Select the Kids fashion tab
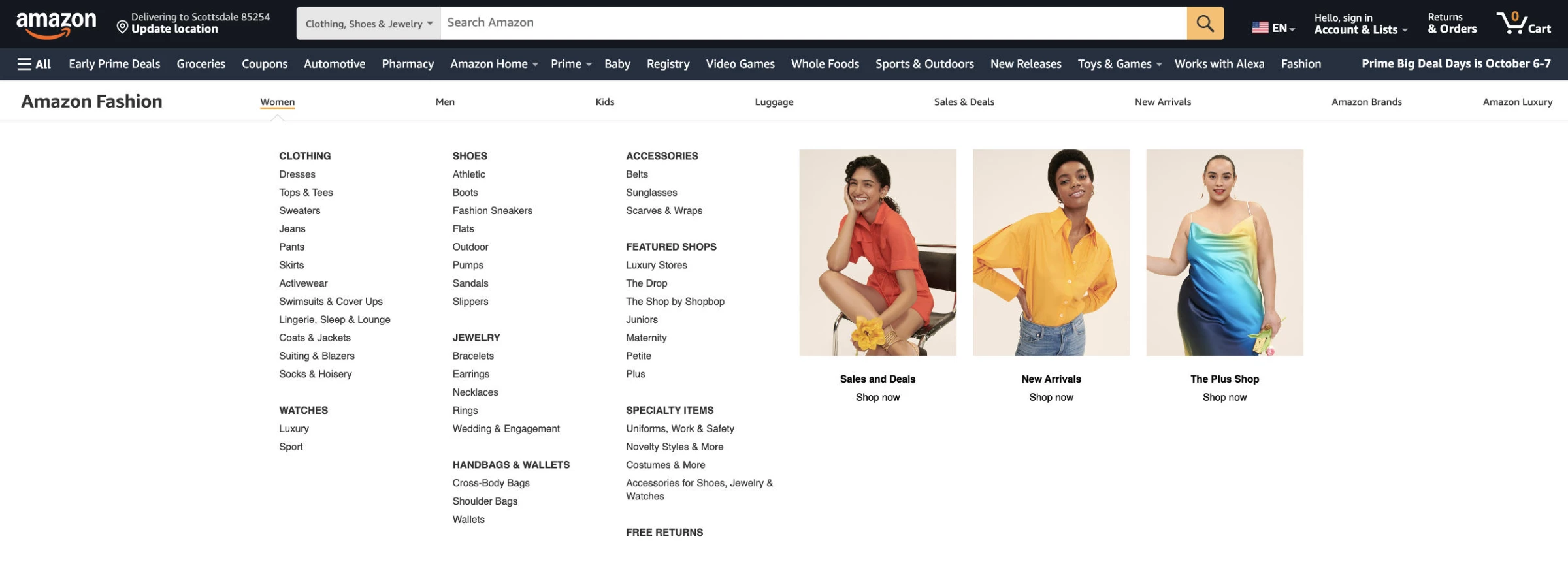The image size is (1568, 566). coord(605,102)
